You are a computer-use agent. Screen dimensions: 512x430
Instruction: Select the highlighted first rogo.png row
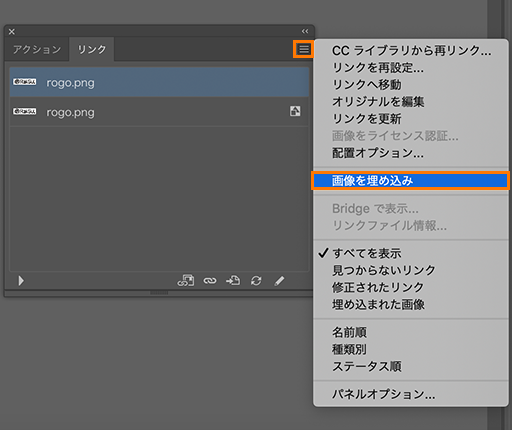(x=159, y=82)
